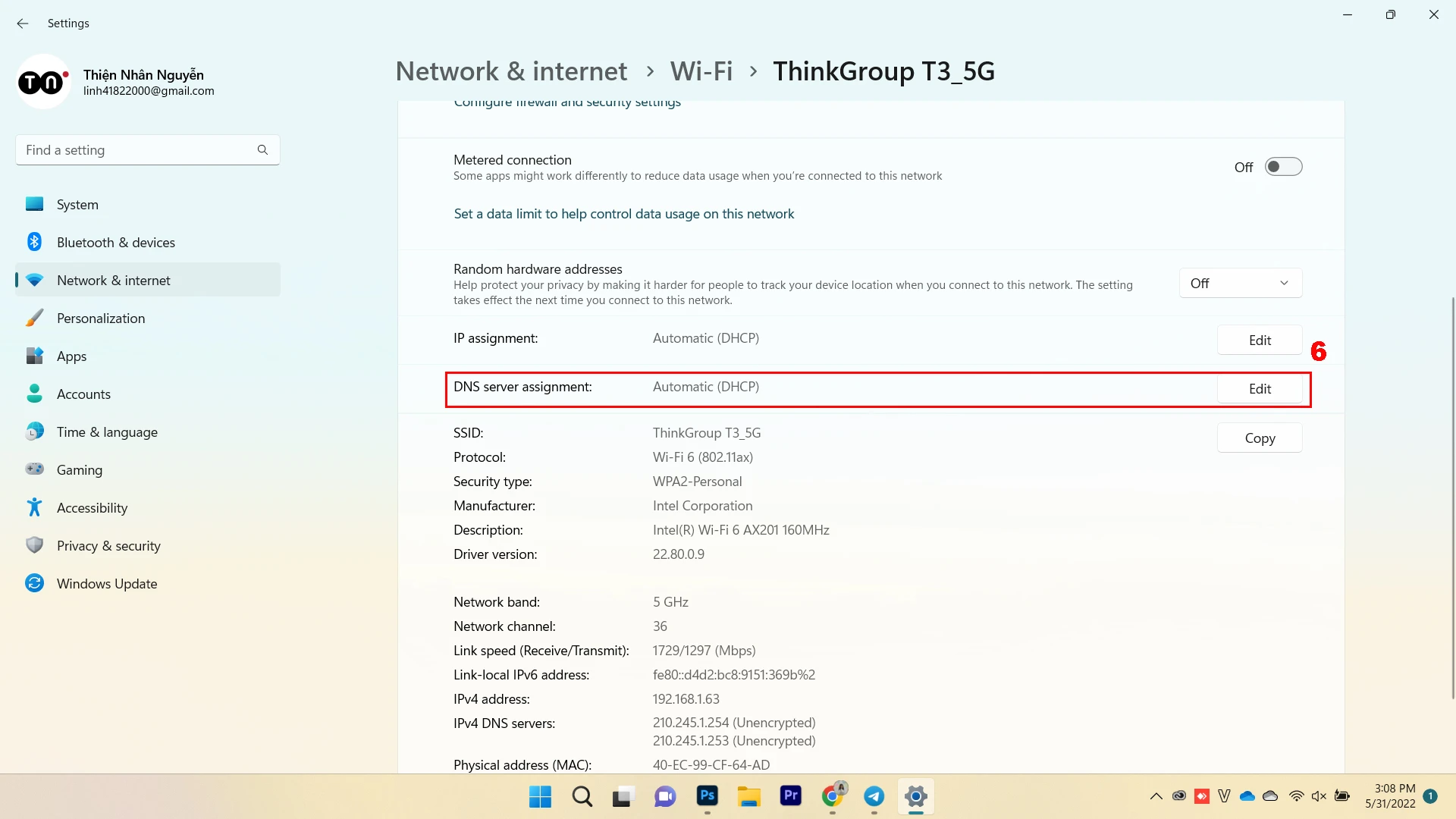Open Personalization settings
This screenshot has height=819, width=1456.
pyautogui.click(x=148, y=318)
